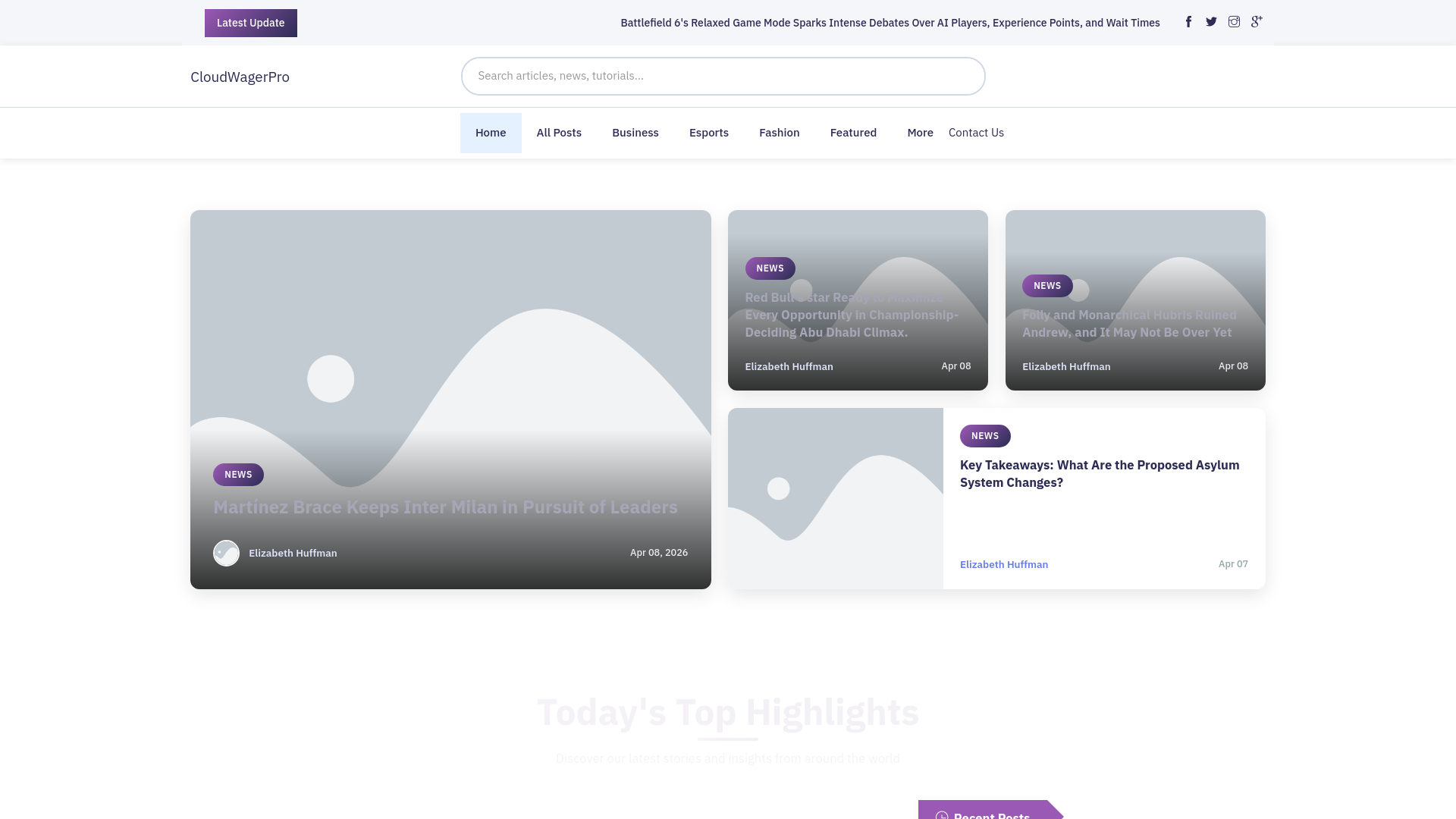Select the Home menu item
Viewport: 1456px width, 819px height.
coord(491,133)
